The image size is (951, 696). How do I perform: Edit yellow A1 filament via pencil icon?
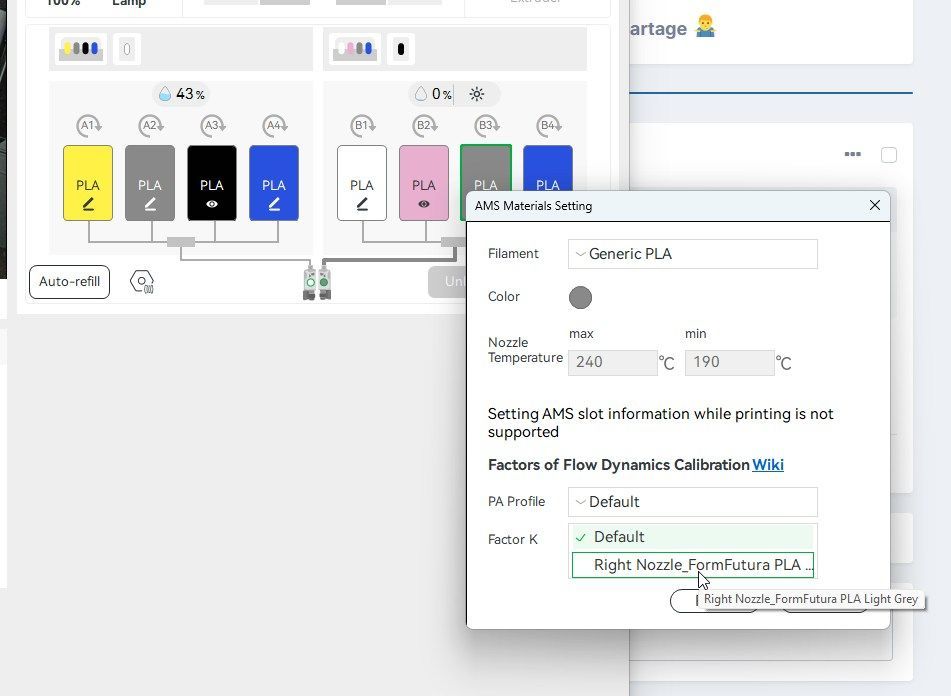click(88, 204)
